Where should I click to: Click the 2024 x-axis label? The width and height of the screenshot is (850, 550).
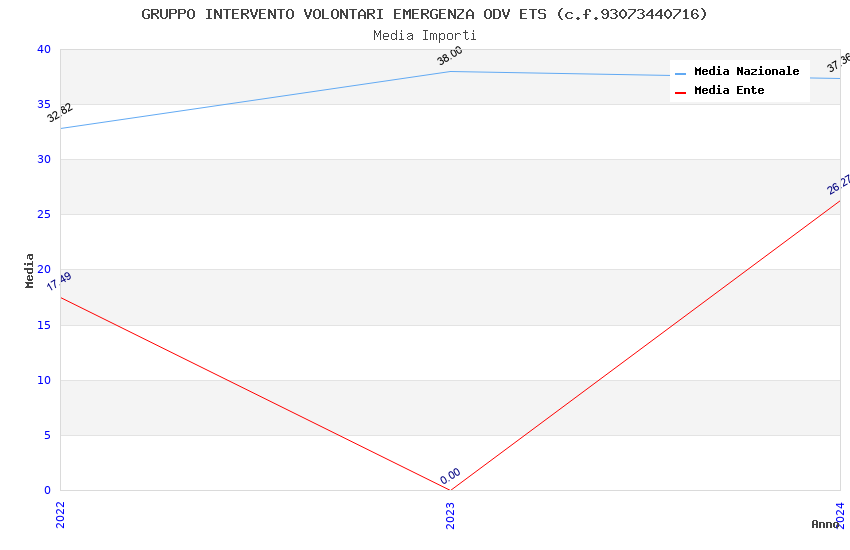point(840,515)
